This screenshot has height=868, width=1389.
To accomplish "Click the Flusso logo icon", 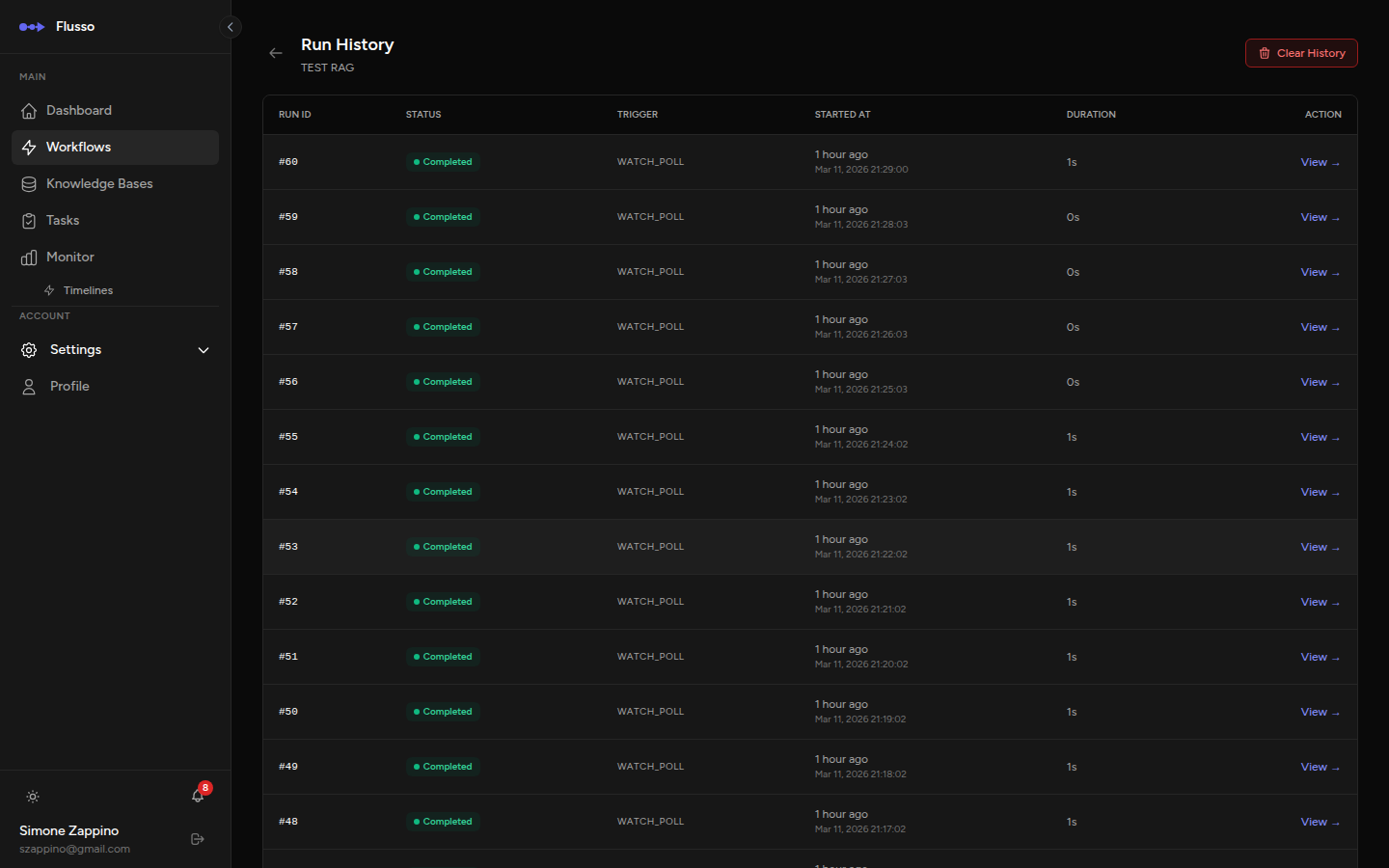I will [x=32, y=27].
